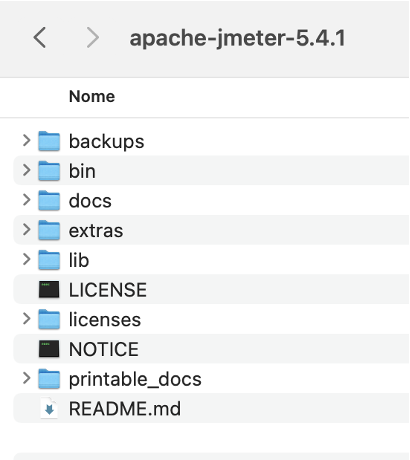Select the printable_docs folder icon
This screenshot has width=410, height=460.
click(x=49, y=379)
